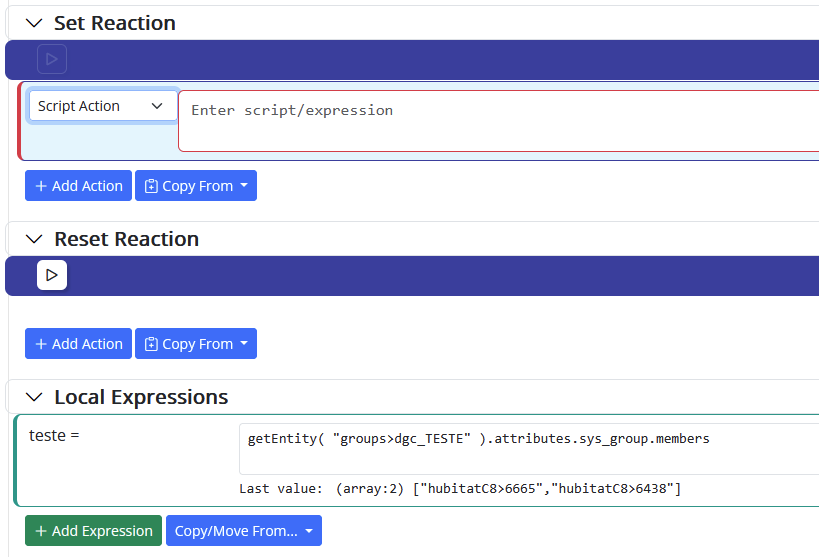The height and width of the screenshot is (557, 819).
Task: Open Copy From menu under Set Reaction
Action: point(196,185)
